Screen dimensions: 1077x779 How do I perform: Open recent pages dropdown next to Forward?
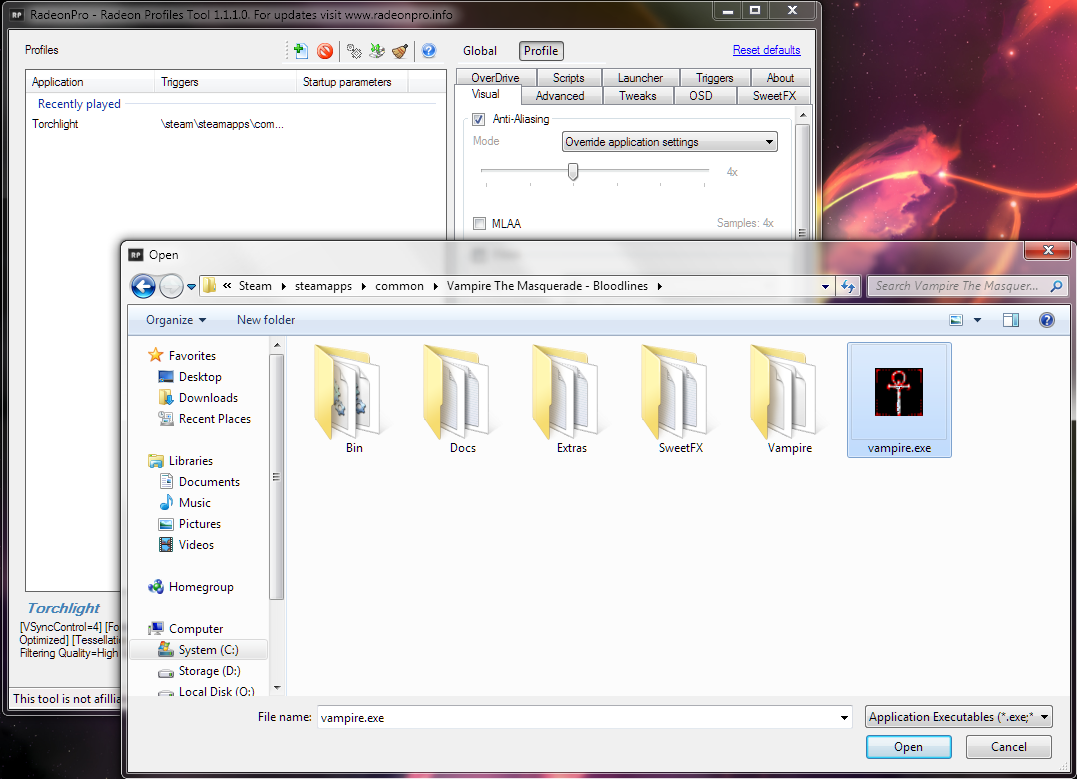(192, 286)
